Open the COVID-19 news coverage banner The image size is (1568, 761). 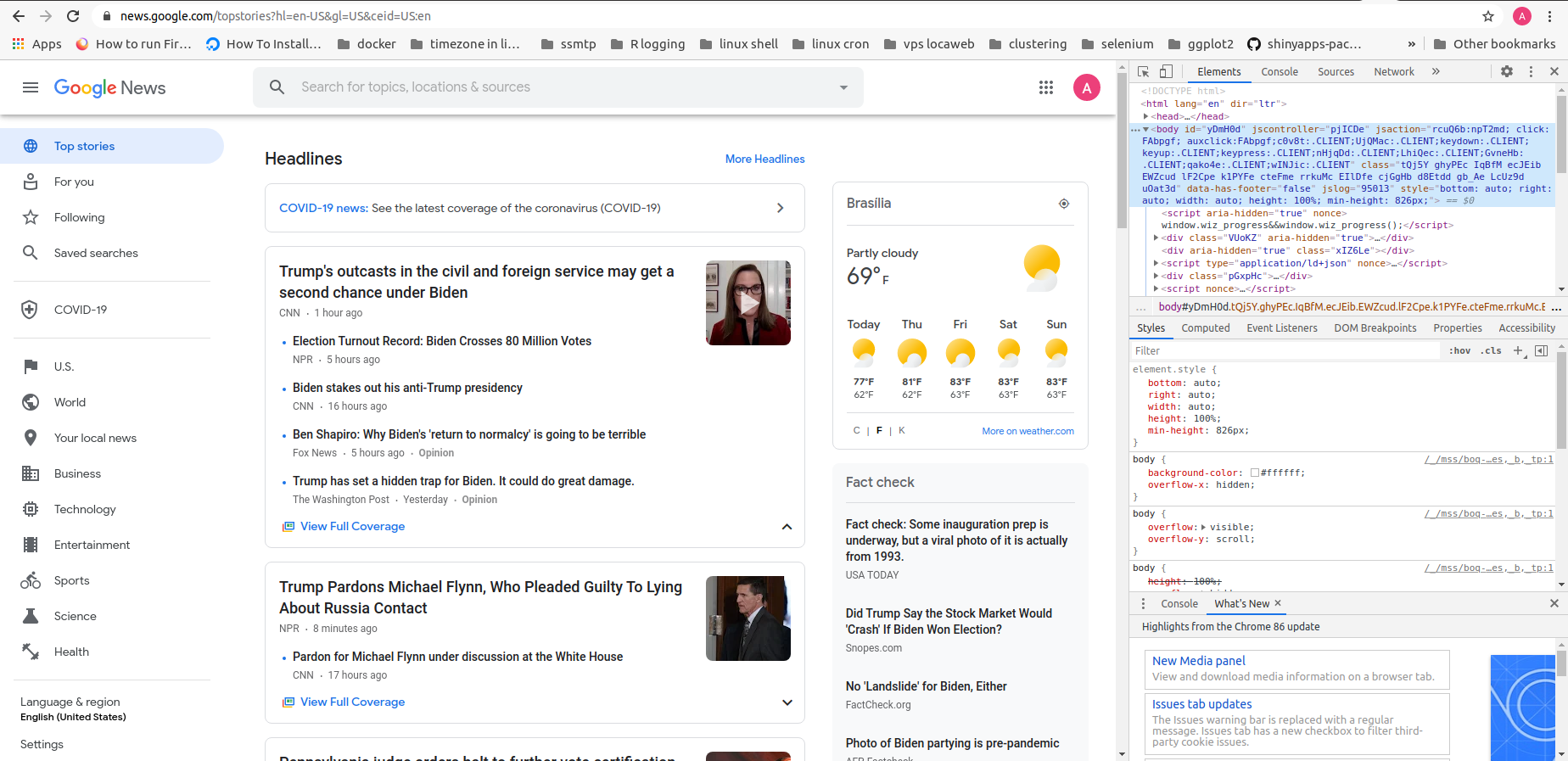point(535,208)
